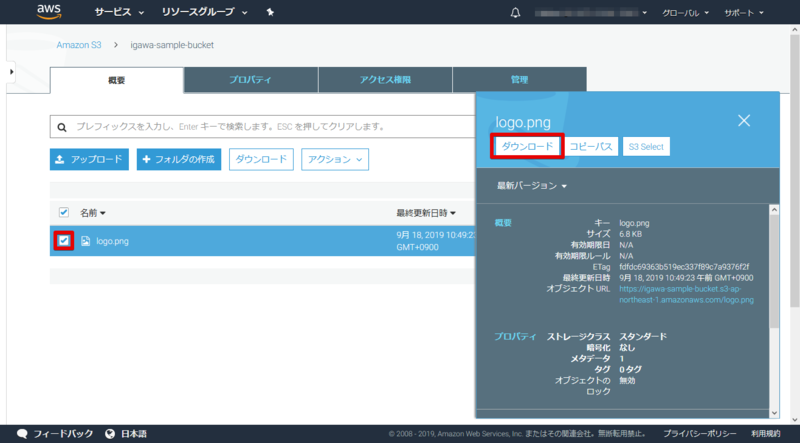This screenshot has height=443, width=800.
Task: Click the 0 タグ value
Action: pyautogui.click(x=631, y=369)
